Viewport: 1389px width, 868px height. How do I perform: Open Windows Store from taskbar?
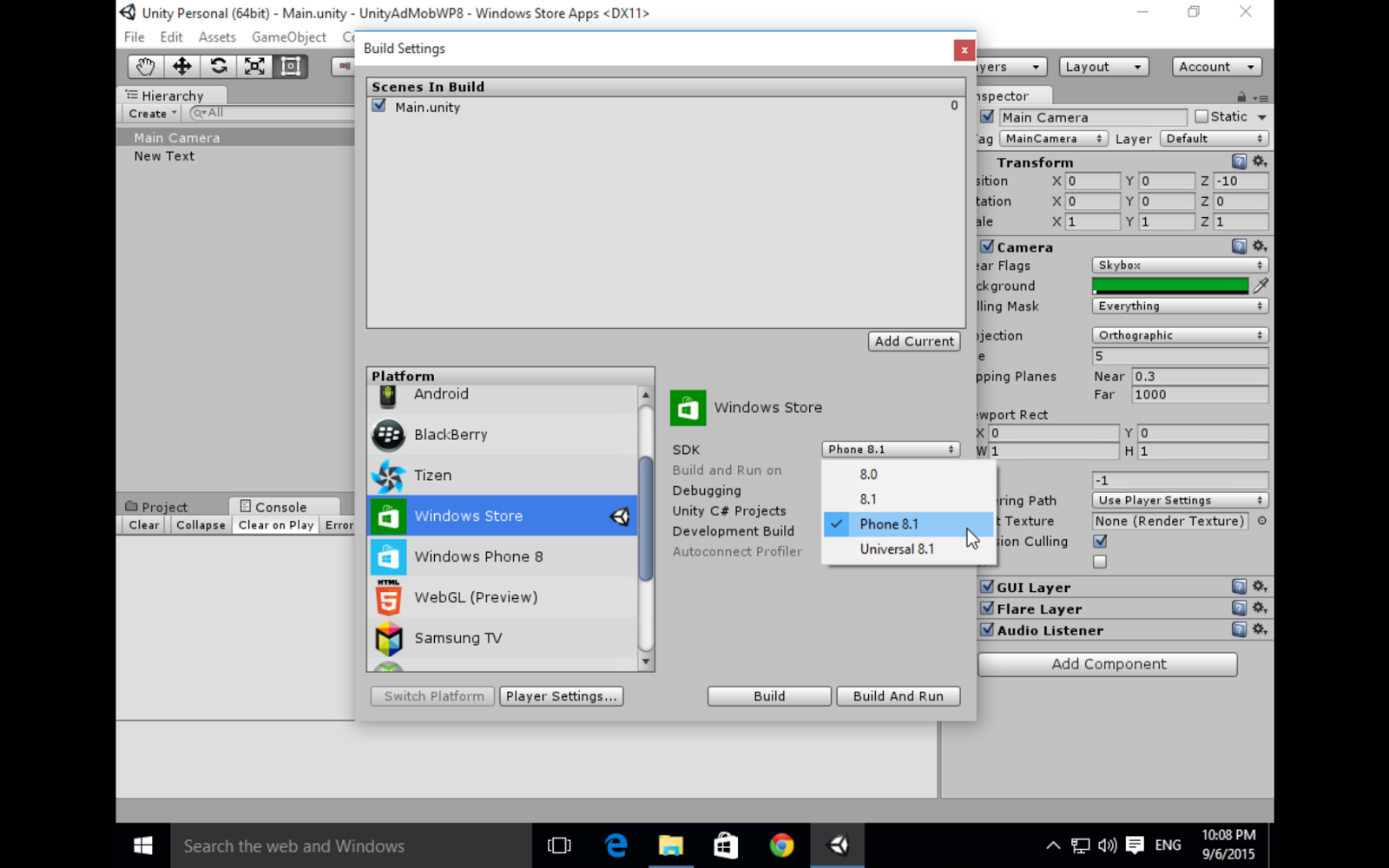(x=726, y=845)
